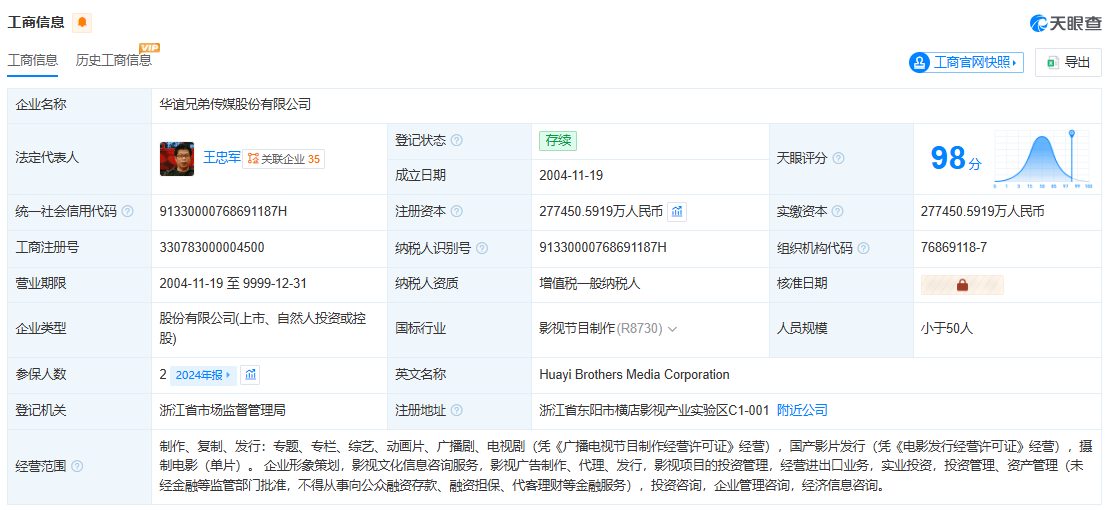Click the help icon beside 注册地址
The width and height of the screenshot is (1111, 510).
coord(457,411)
